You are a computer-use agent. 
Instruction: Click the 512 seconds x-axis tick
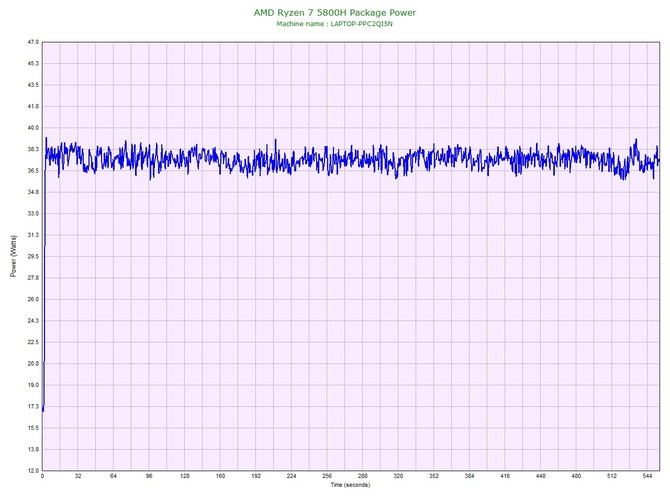click(x=612, y=476)
